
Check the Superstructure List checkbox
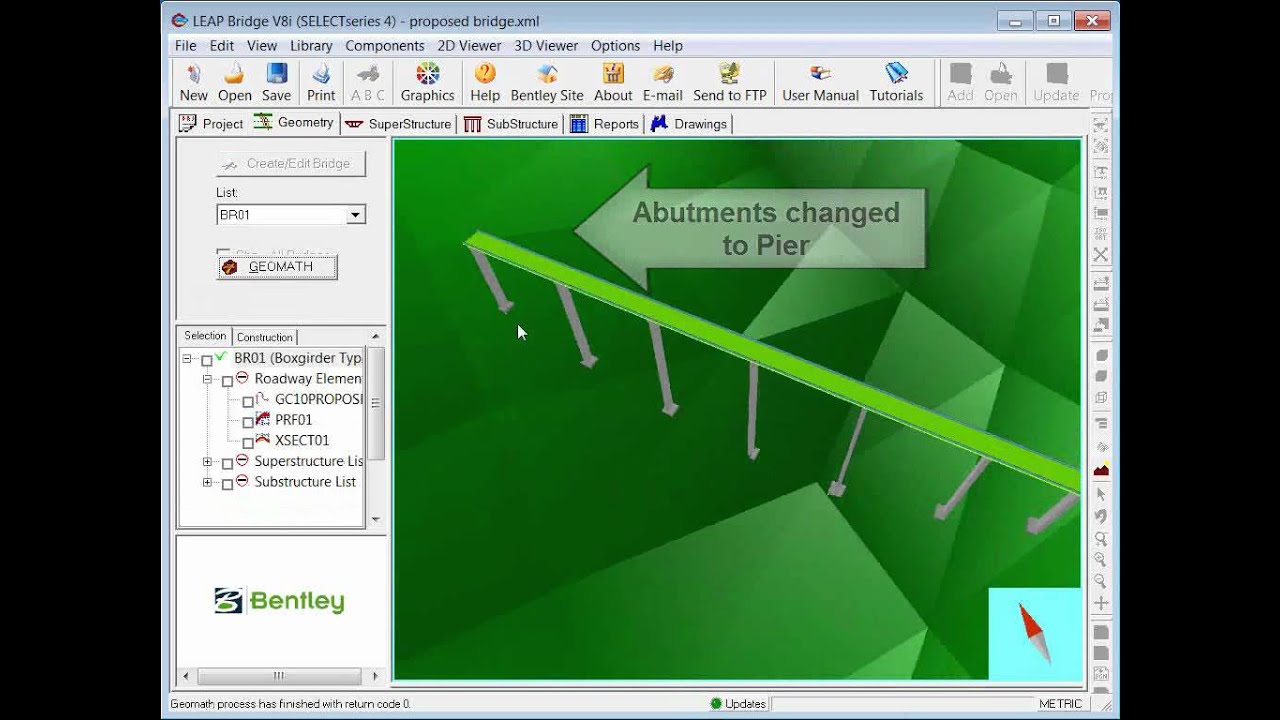[227, 463]
